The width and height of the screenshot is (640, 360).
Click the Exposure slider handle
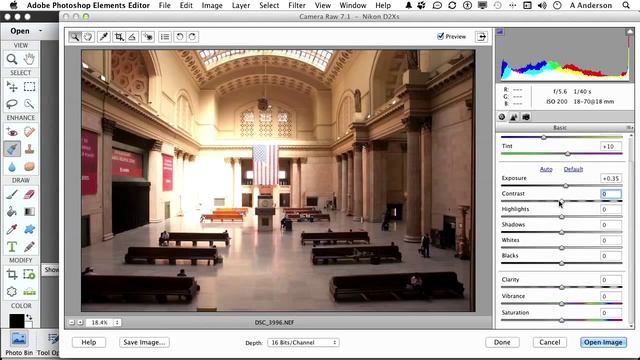[x=566, y=186]
